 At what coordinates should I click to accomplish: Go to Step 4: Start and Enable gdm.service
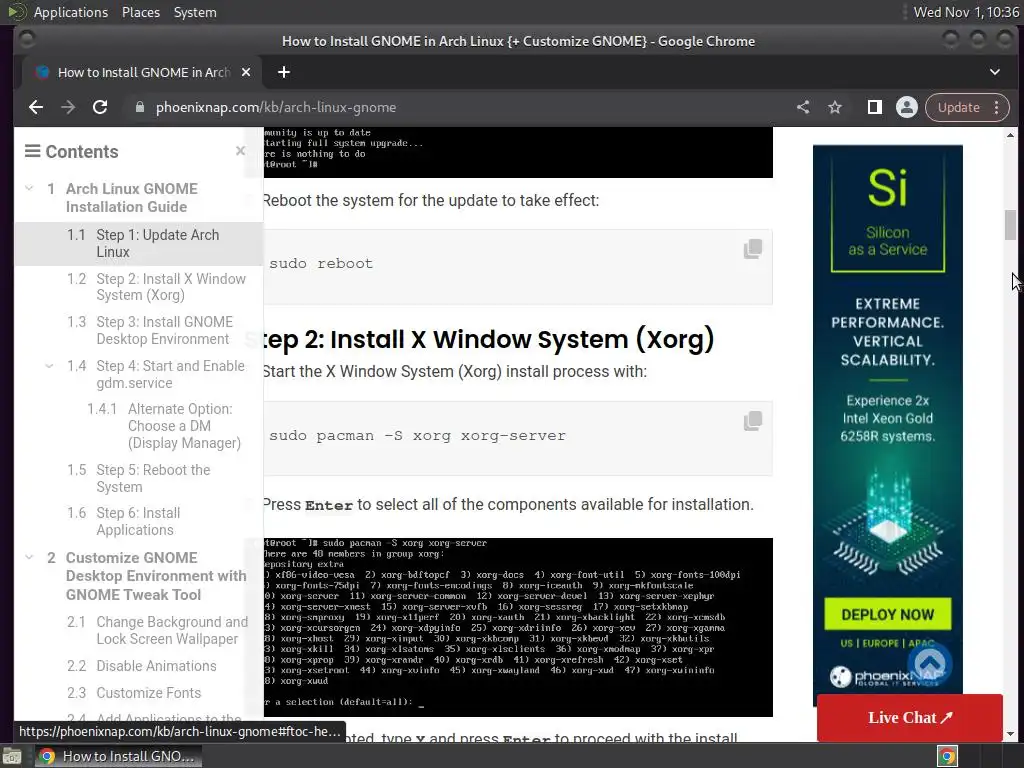click(x=170, y=374)
